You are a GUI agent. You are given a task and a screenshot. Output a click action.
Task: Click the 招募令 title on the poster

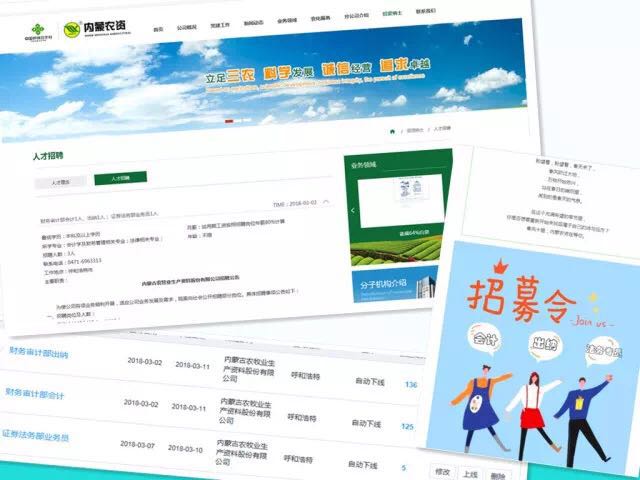click(521, 300)
